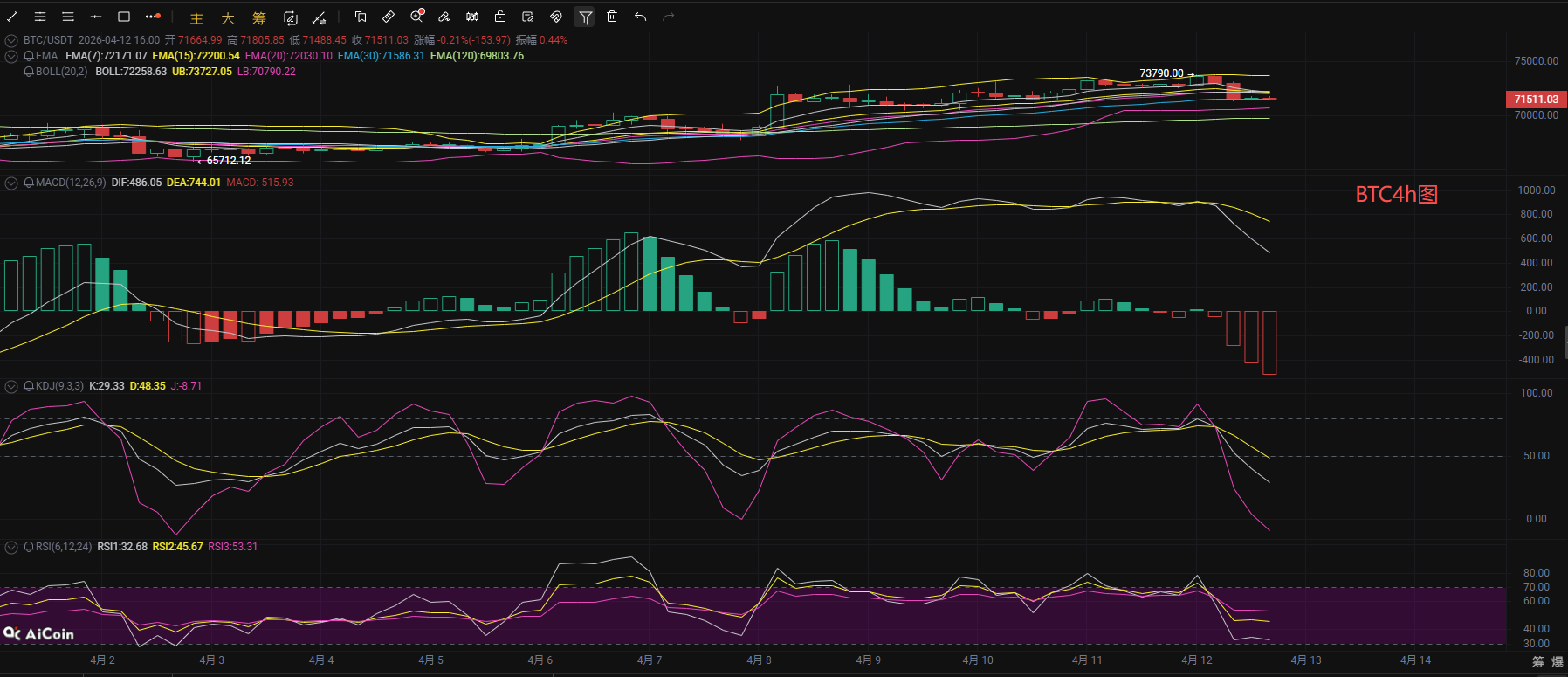Image resolution: width=1568 pixels, height=677 pixels.
Task: Open the magnifier zoom tool
Action: click(x=416, y=17)
